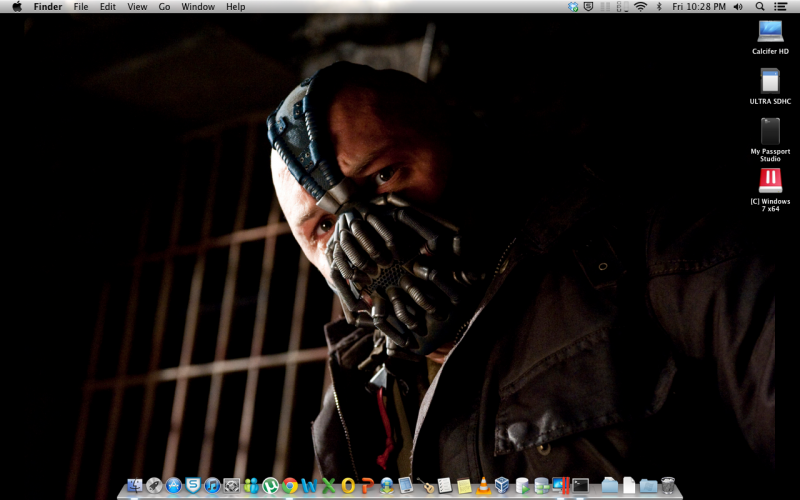Viewport: 800px width, 500px height.
Task: Open the Finder application menu
Action: point(48,7)
